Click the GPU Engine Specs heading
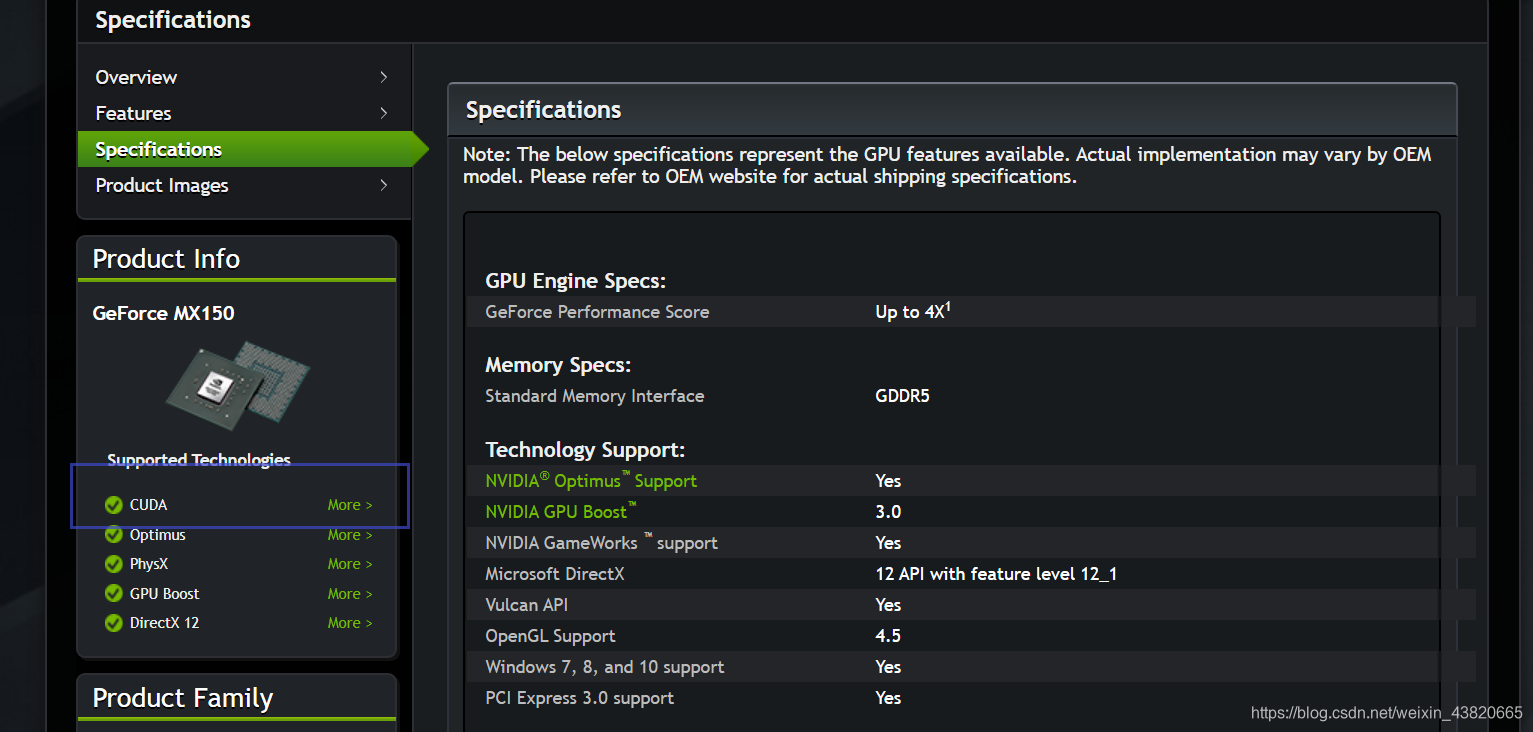 tap(575, 281)
